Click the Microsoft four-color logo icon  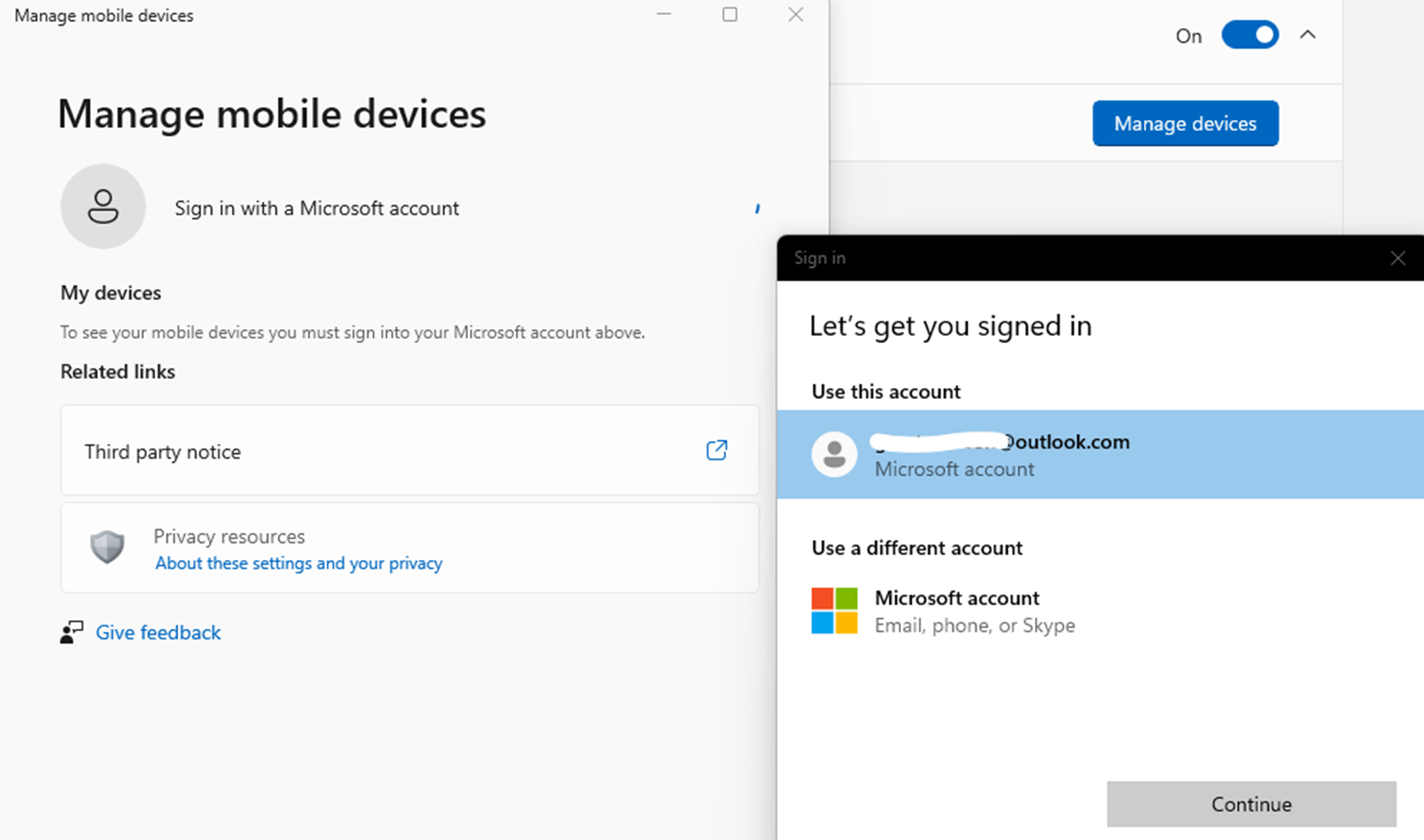point(835,612)
